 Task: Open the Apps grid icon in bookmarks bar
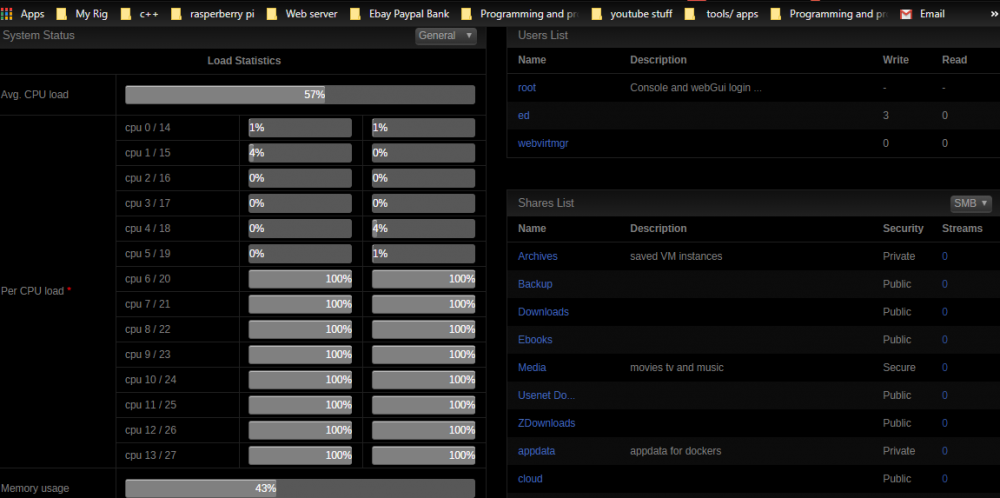coord(7,14)
